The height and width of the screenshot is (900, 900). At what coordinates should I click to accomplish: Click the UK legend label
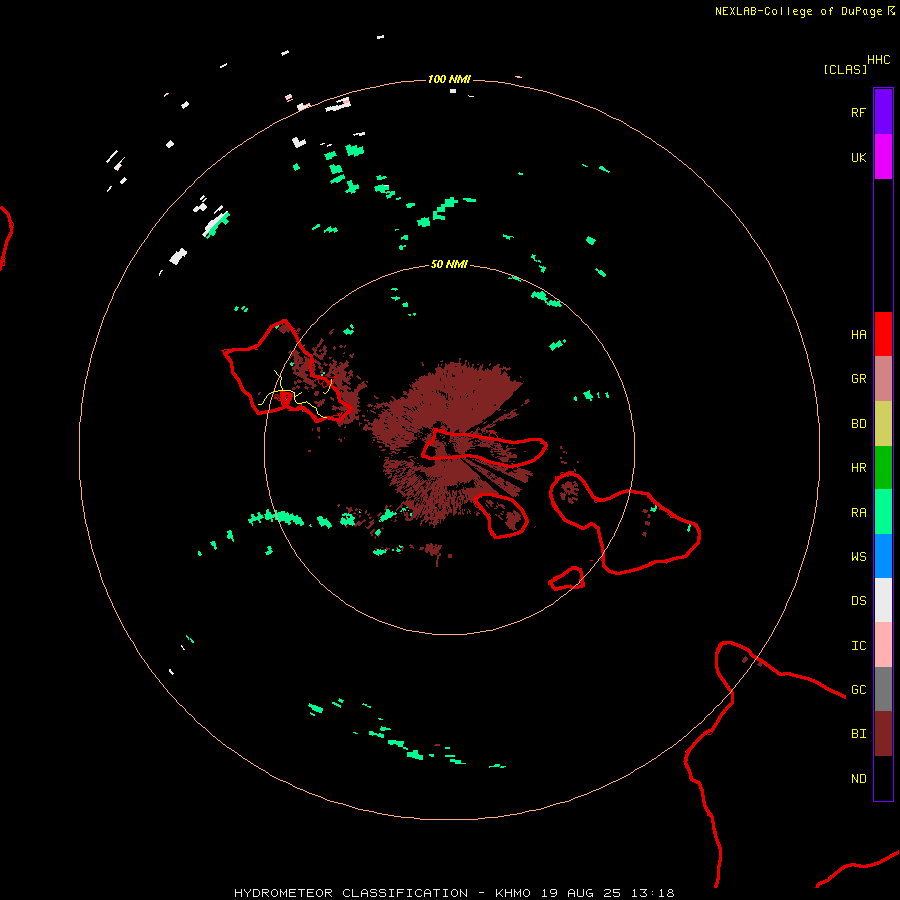coord(859,157)
